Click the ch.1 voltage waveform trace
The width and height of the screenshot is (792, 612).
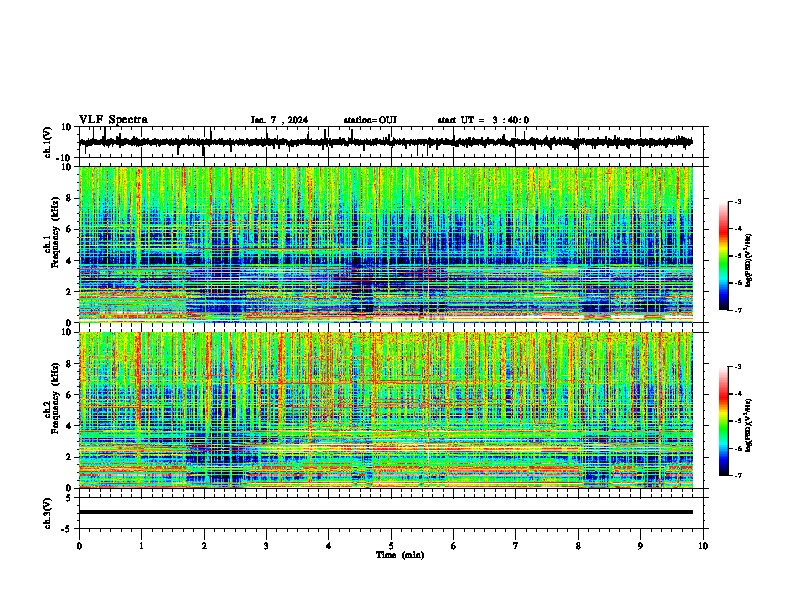pos(386,142)
